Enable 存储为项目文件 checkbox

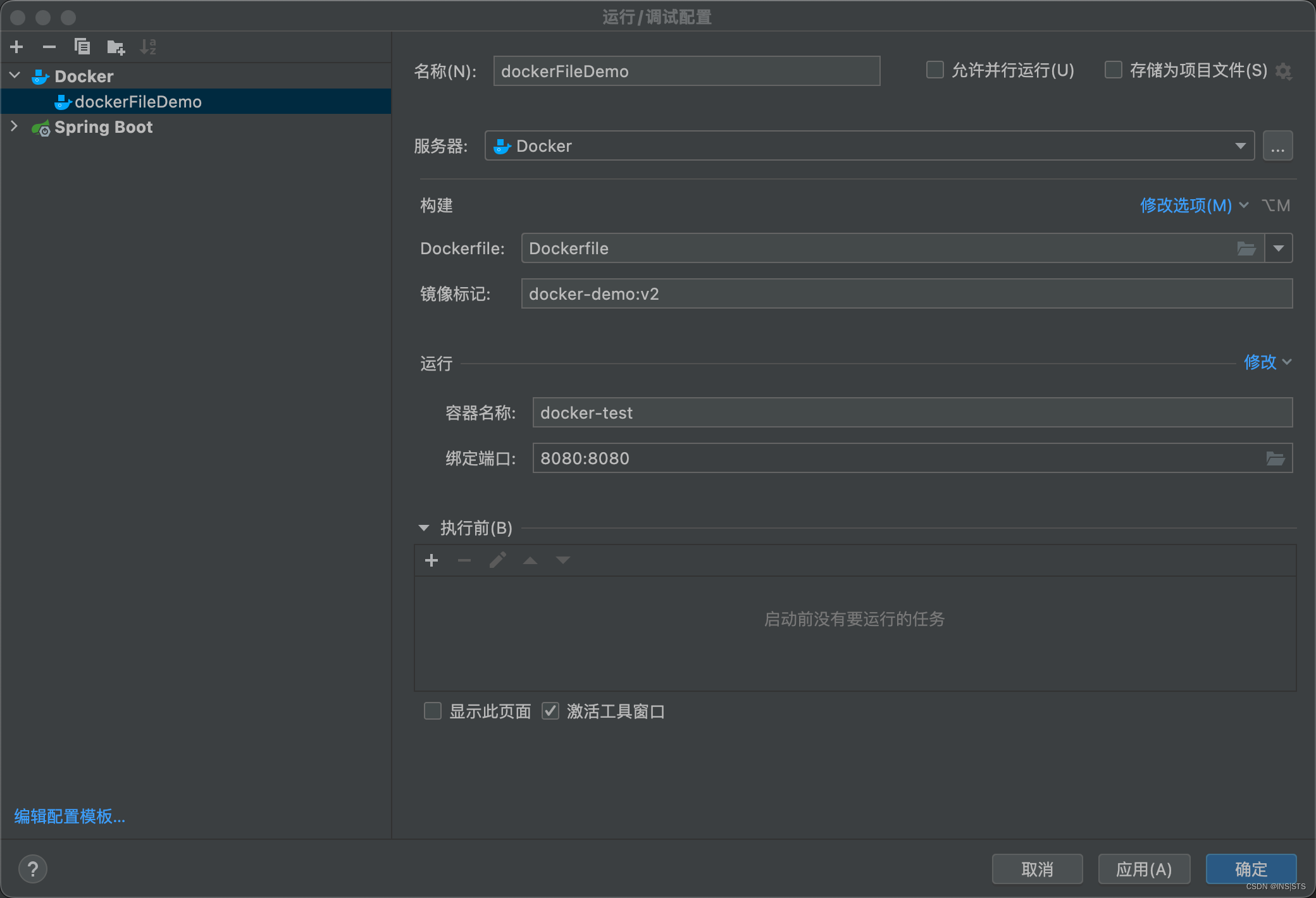[x=1113, y=70]
